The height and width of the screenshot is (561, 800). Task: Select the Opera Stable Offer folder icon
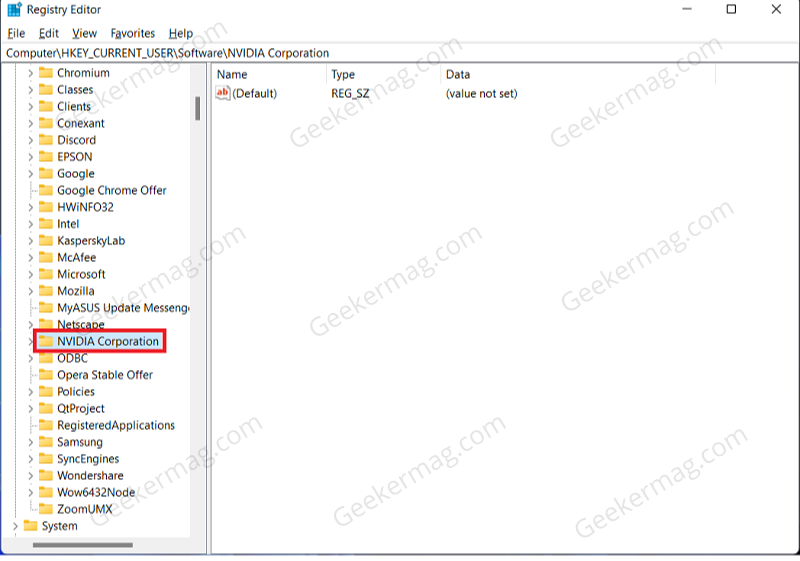(x=46, y=375)
